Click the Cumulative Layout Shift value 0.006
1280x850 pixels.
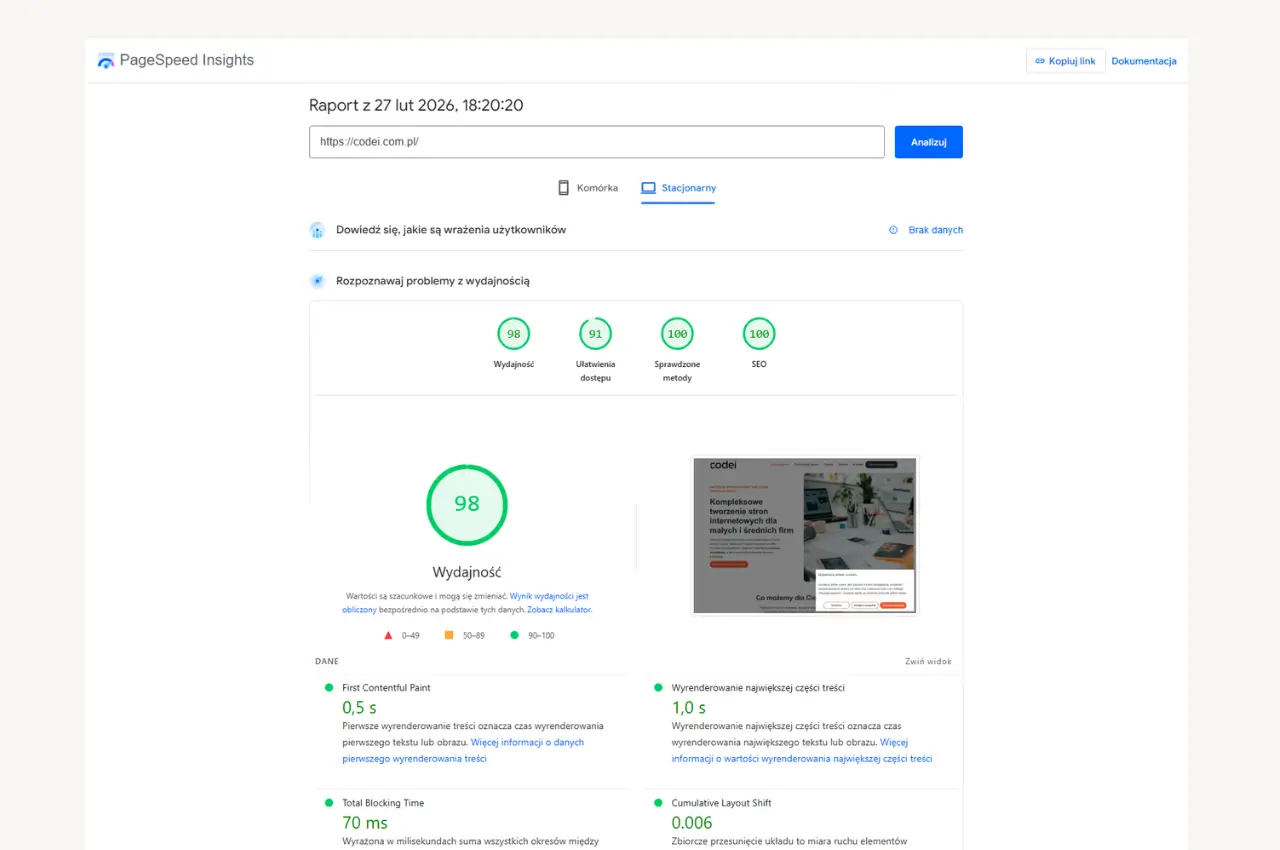pos(692,823)
